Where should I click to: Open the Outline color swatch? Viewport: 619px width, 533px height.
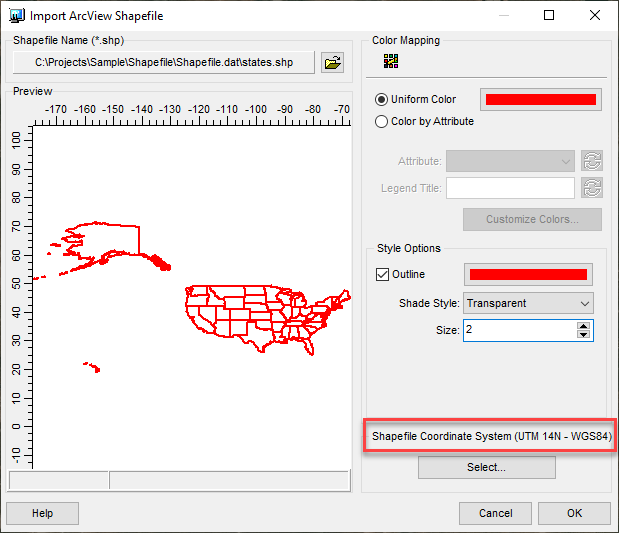[528, 274]
